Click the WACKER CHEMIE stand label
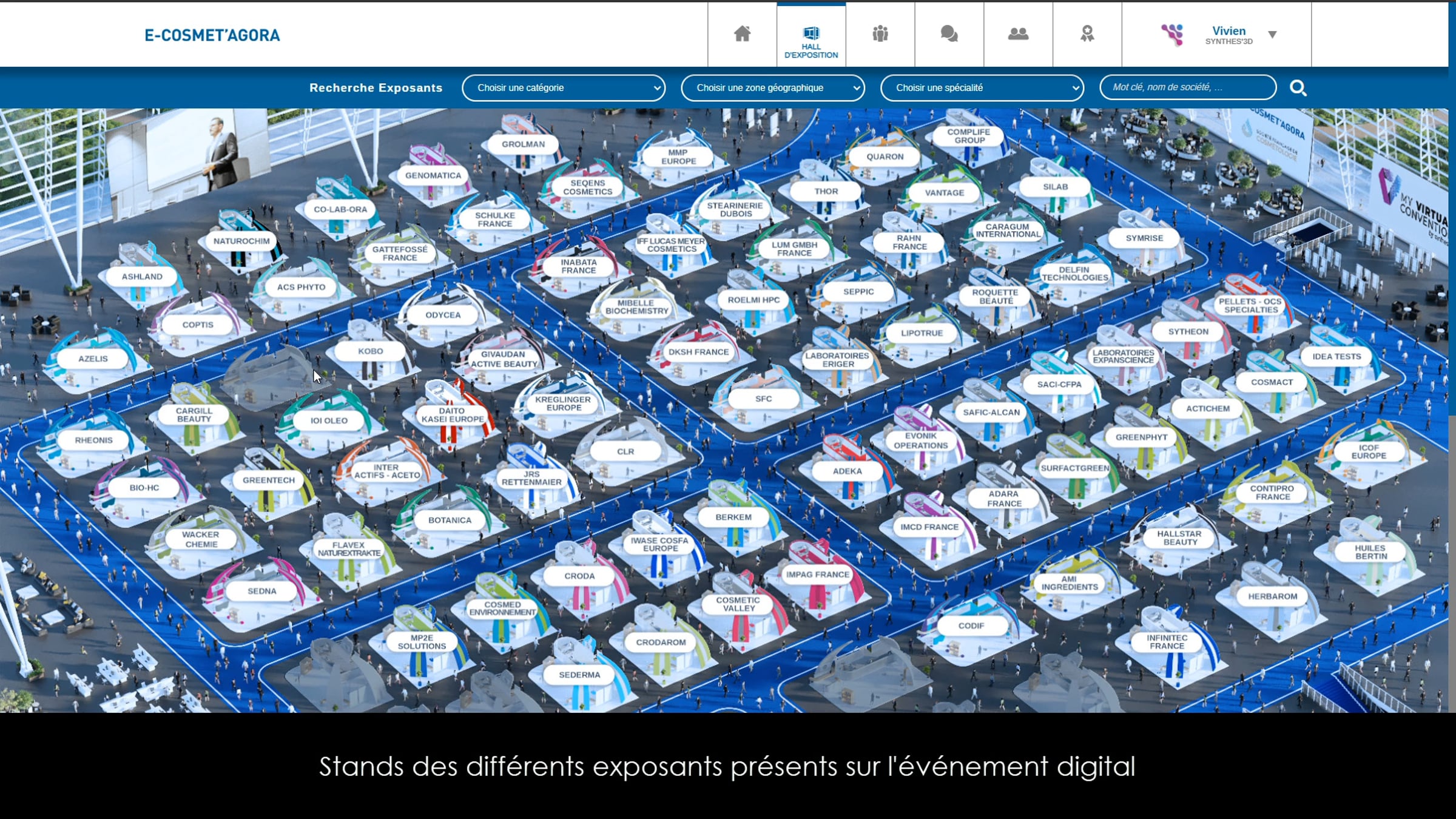Viewport: 1456px width, 819px height. (201, 539)
